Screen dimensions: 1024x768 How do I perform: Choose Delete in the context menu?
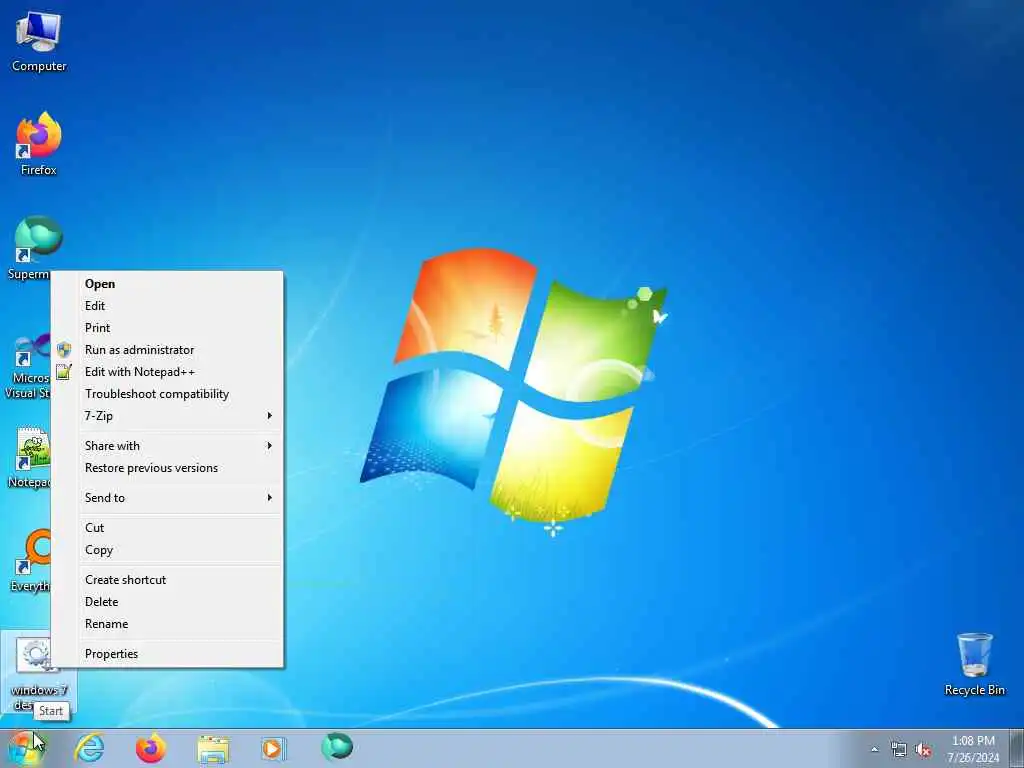[x=168, y=602]
